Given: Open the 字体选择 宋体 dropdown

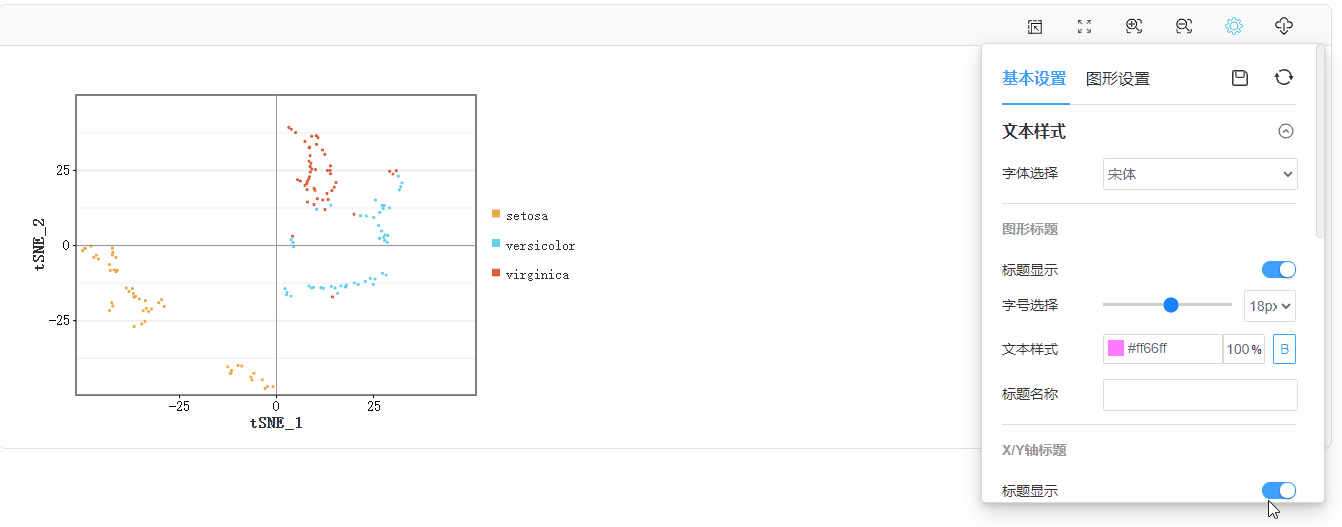Looking at the screenshot, I should coord(1200,174).
